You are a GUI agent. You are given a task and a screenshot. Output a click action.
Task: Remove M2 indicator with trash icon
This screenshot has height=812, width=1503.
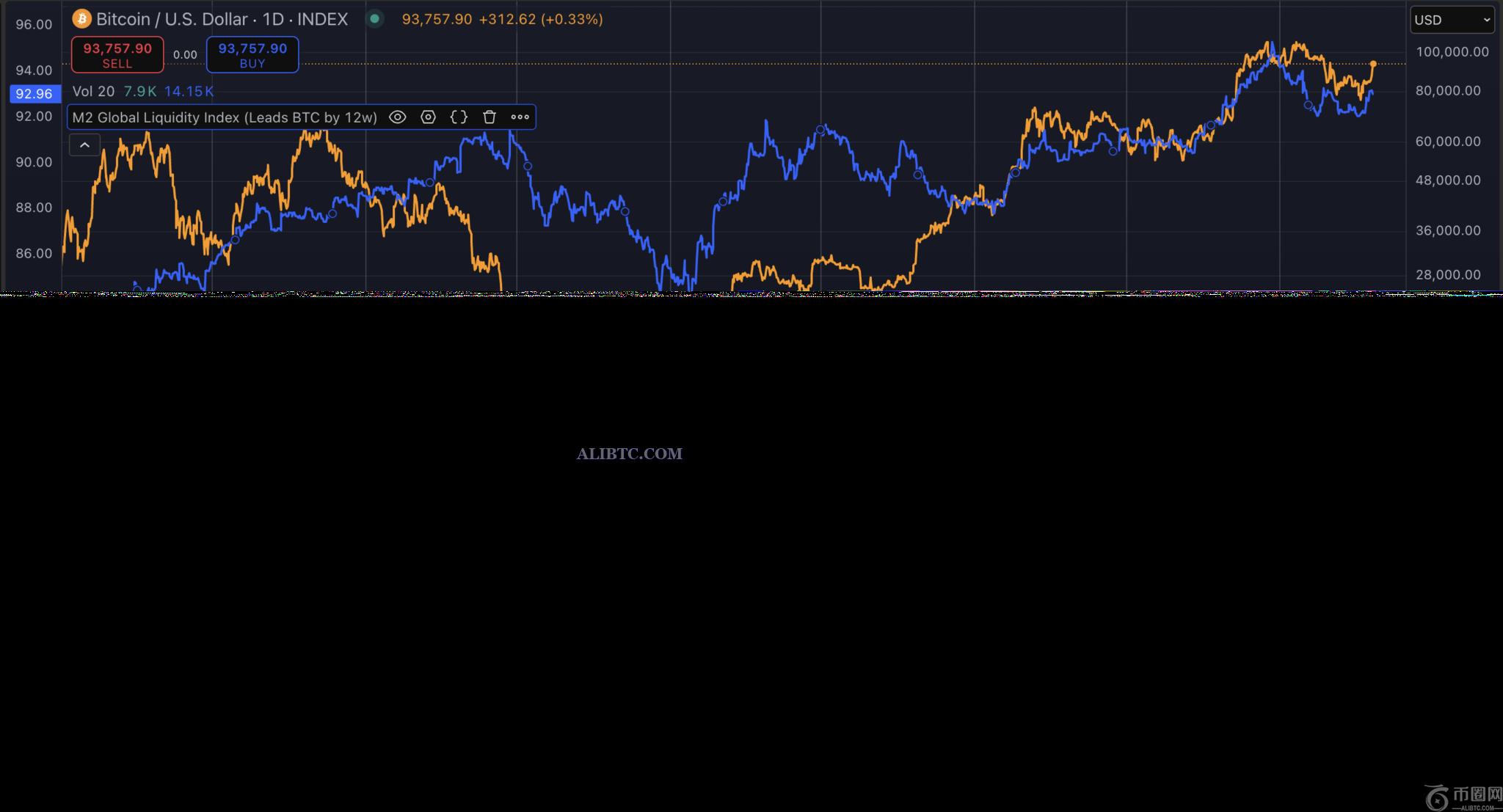pos(490,117)
